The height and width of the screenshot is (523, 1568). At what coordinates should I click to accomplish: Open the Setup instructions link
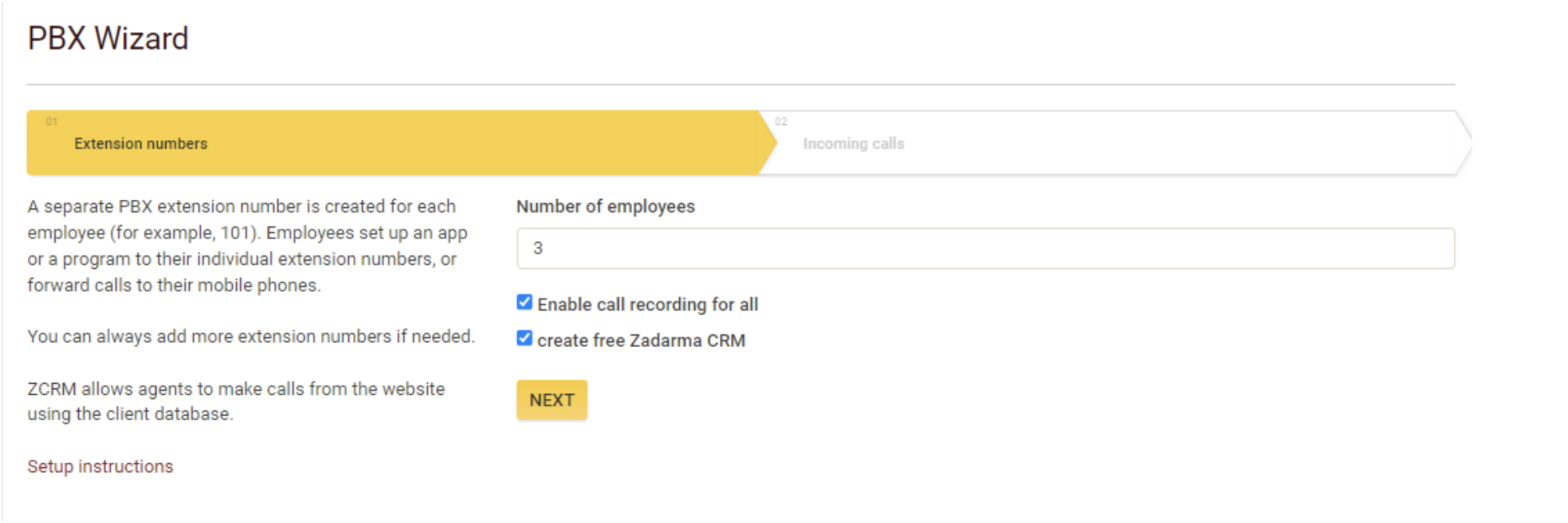tap(100, 467)
